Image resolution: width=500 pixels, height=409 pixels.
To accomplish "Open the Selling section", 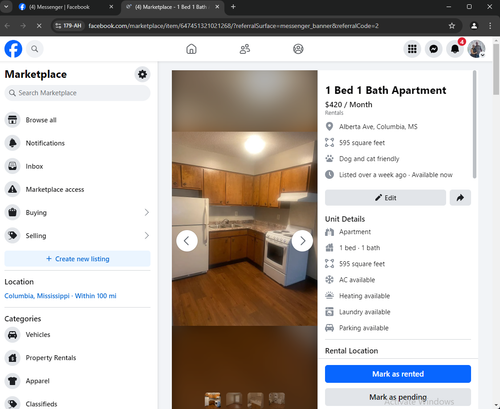I will point(77,236).
